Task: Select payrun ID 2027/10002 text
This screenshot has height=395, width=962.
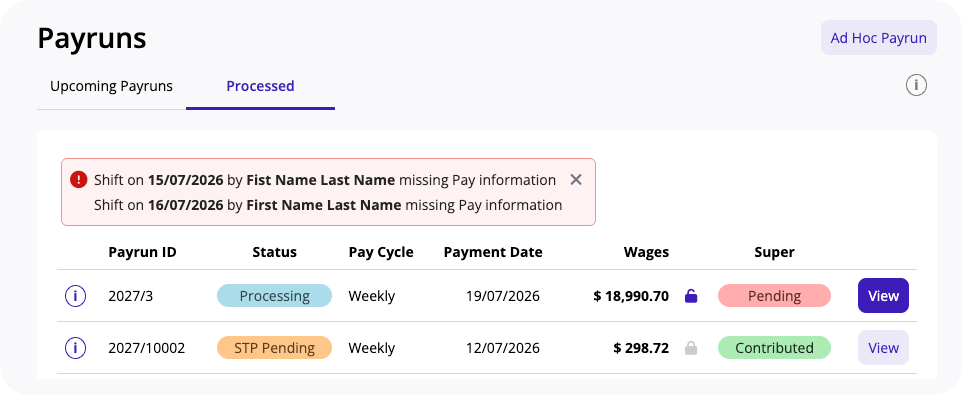Action: pyautogui.click(x=147, y=348)
